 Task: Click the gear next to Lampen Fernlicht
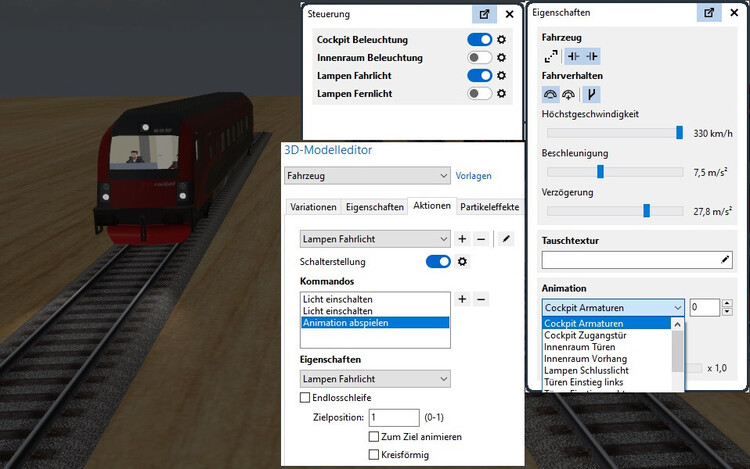click(x=502, y=94)
